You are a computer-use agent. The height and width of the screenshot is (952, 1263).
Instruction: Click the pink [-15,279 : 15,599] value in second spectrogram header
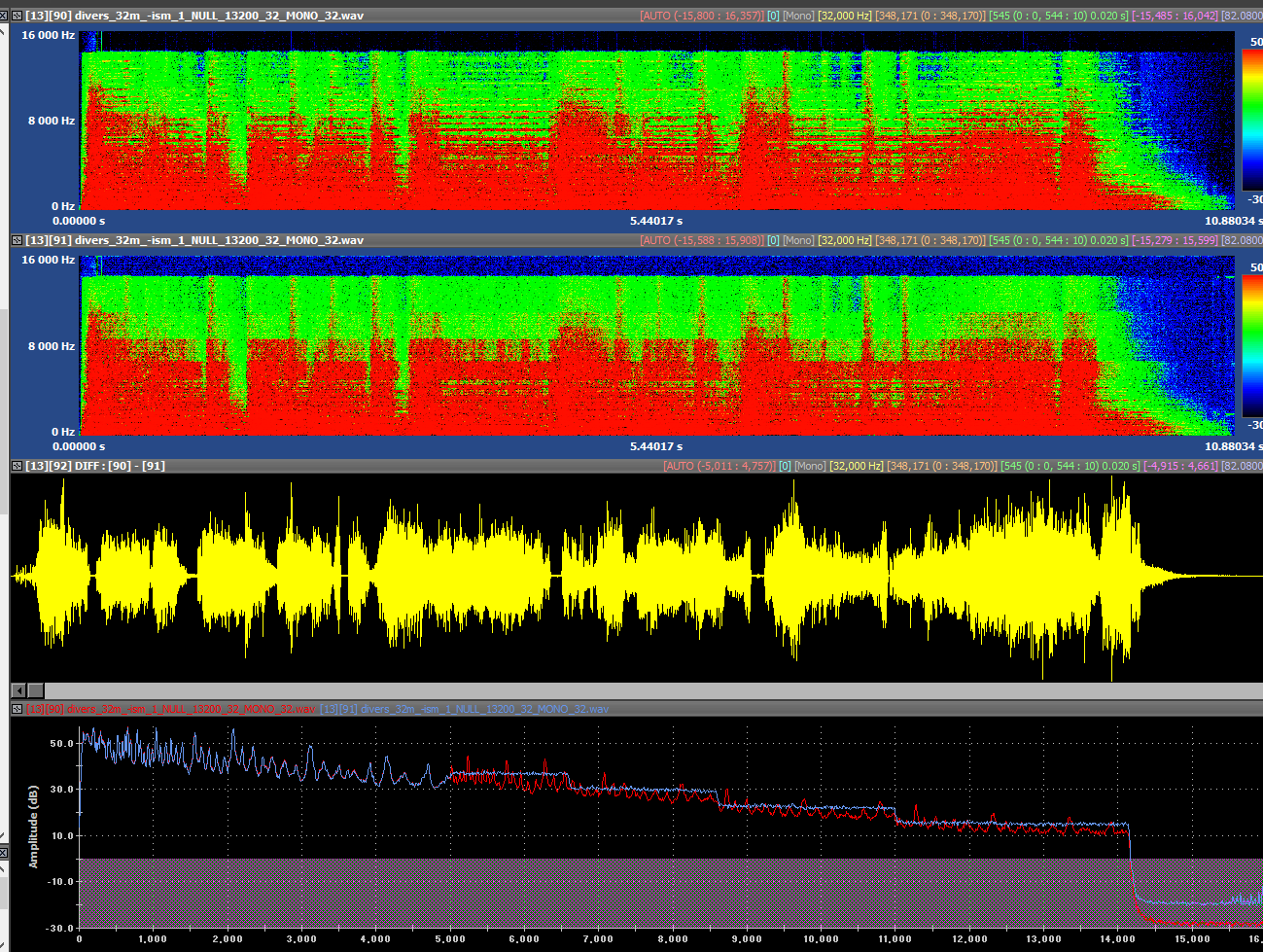[1175, 240]
